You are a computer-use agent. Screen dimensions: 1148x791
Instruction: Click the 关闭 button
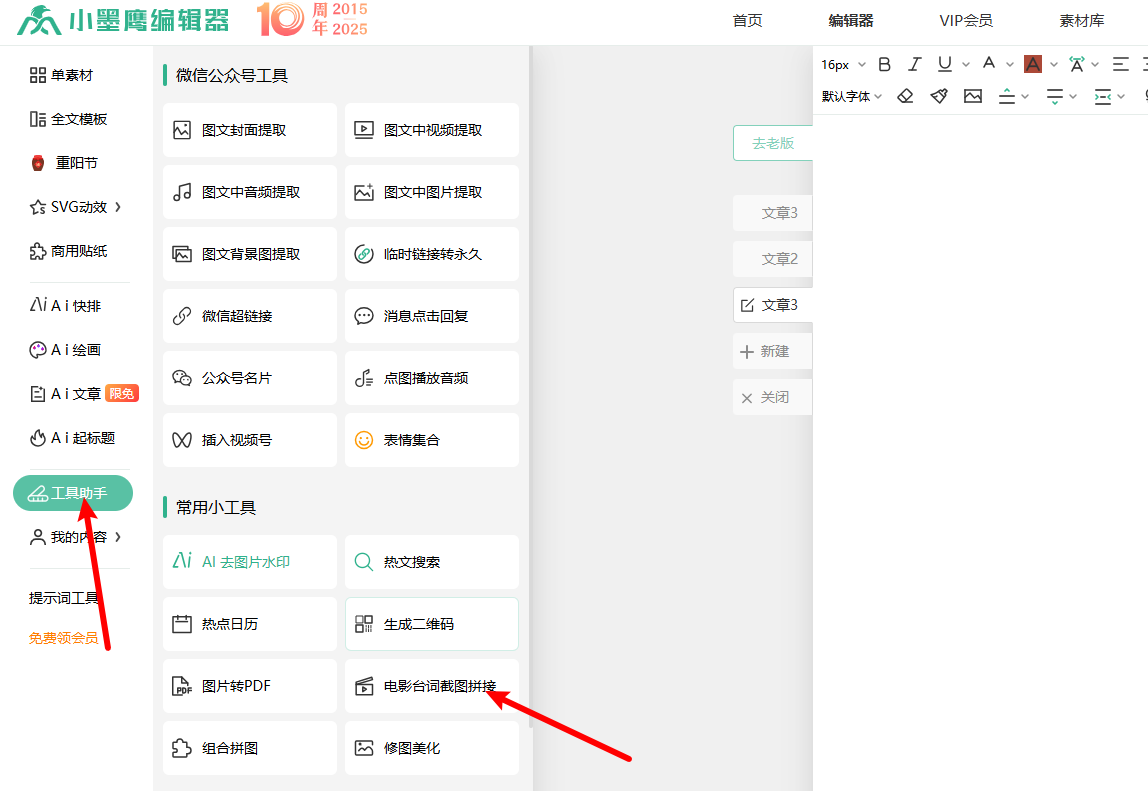click(x=773, y=398)
